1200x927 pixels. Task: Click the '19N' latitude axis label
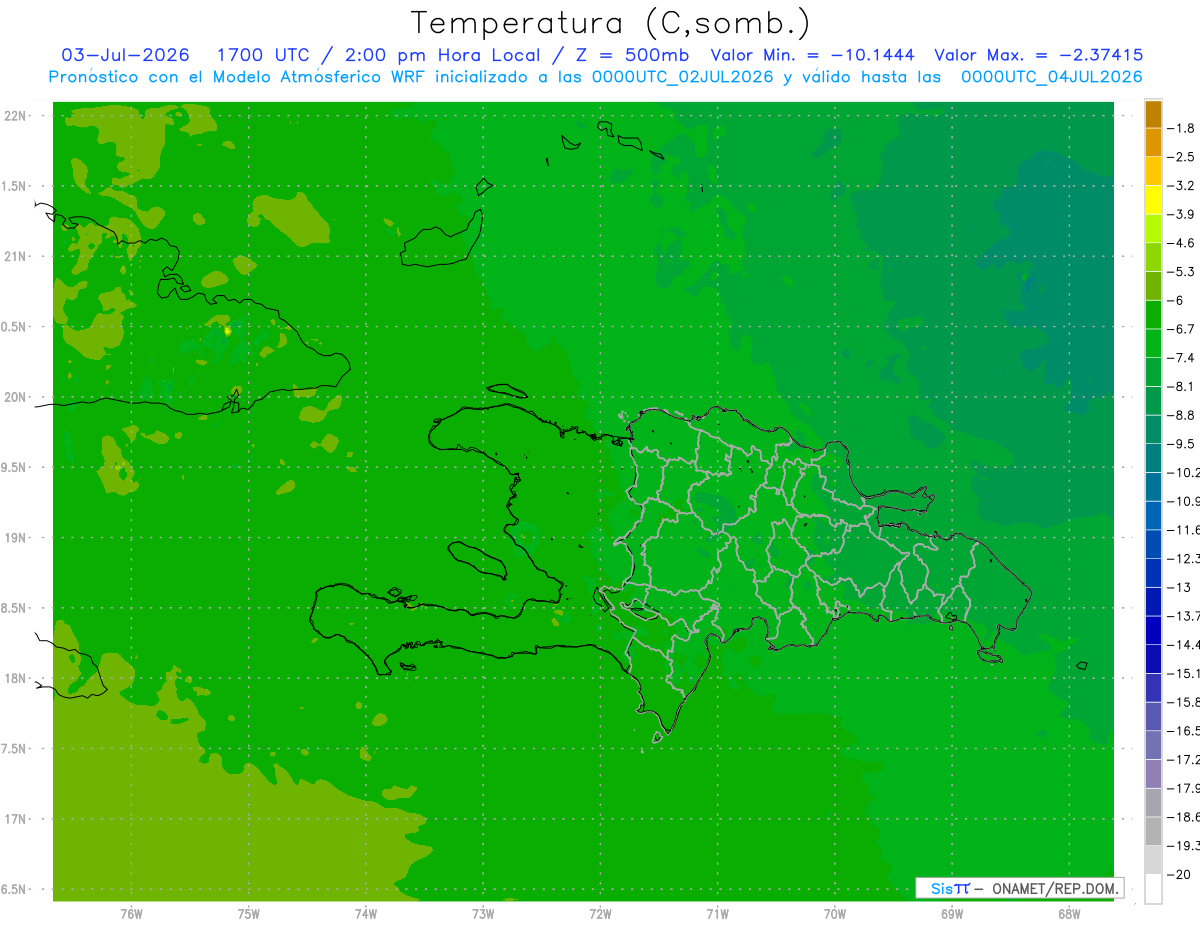tap(15, 537)
